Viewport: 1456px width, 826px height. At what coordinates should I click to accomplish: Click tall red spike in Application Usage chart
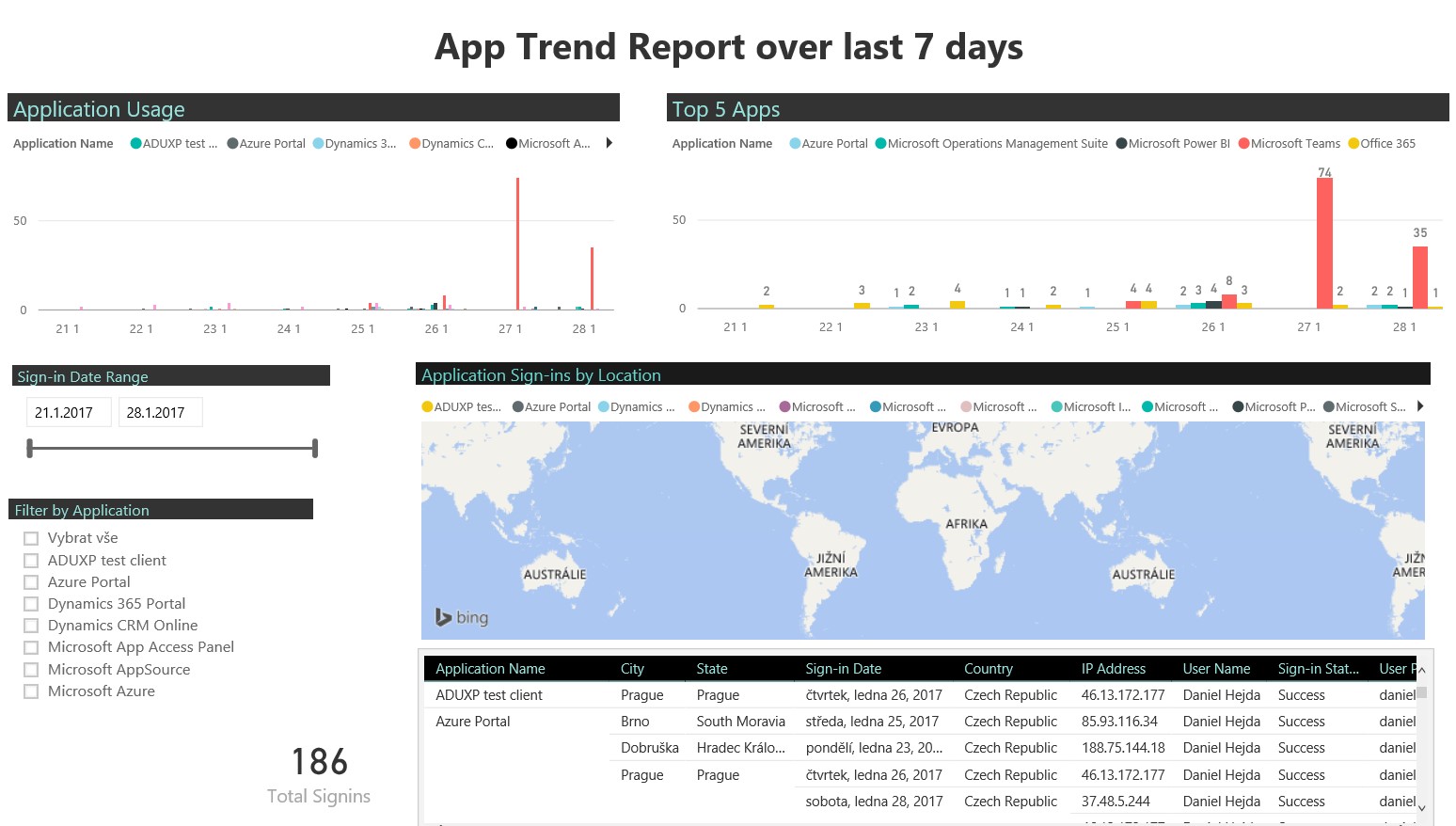517,243
